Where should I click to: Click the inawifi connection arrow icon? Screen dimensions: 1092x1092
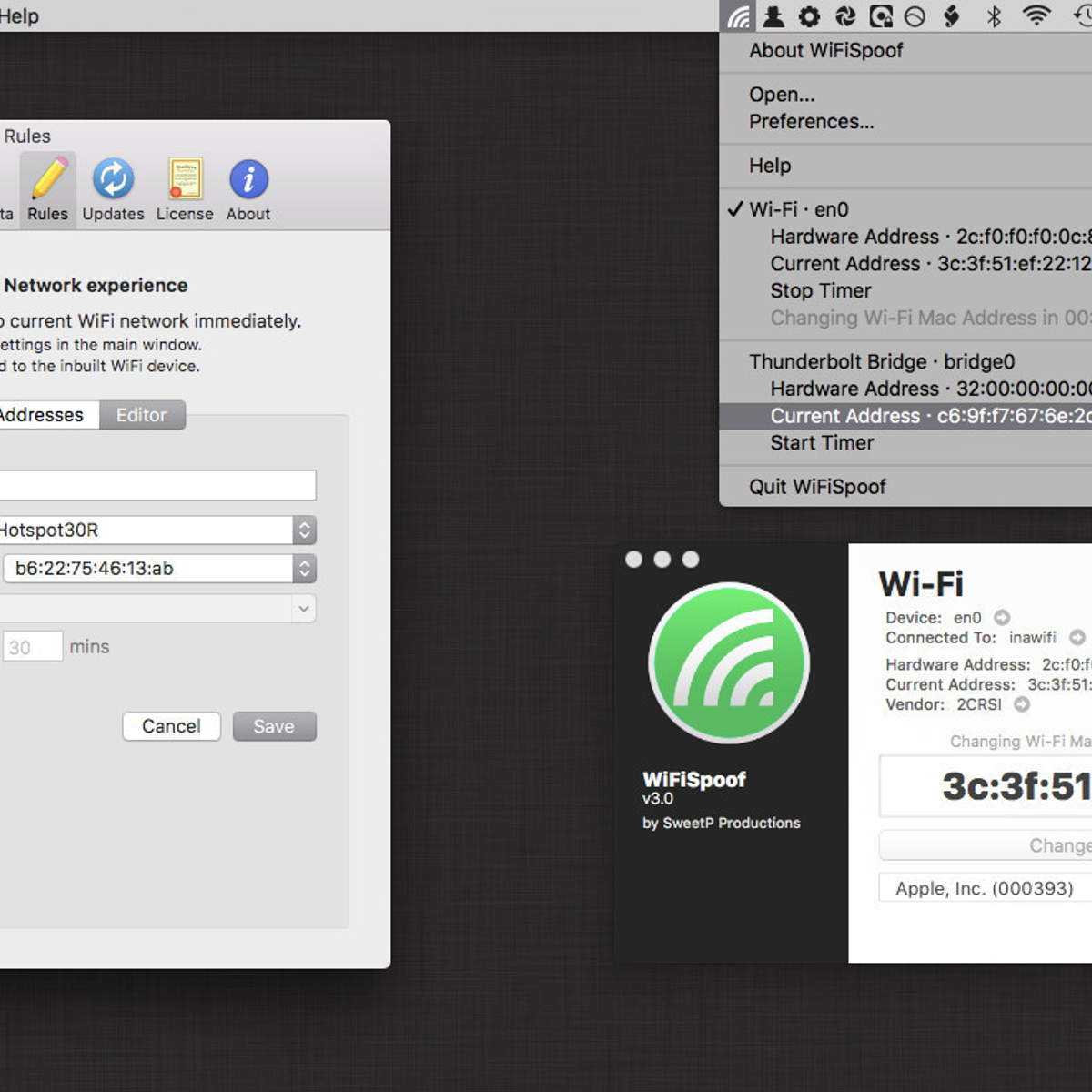(x=1077, y=638)
